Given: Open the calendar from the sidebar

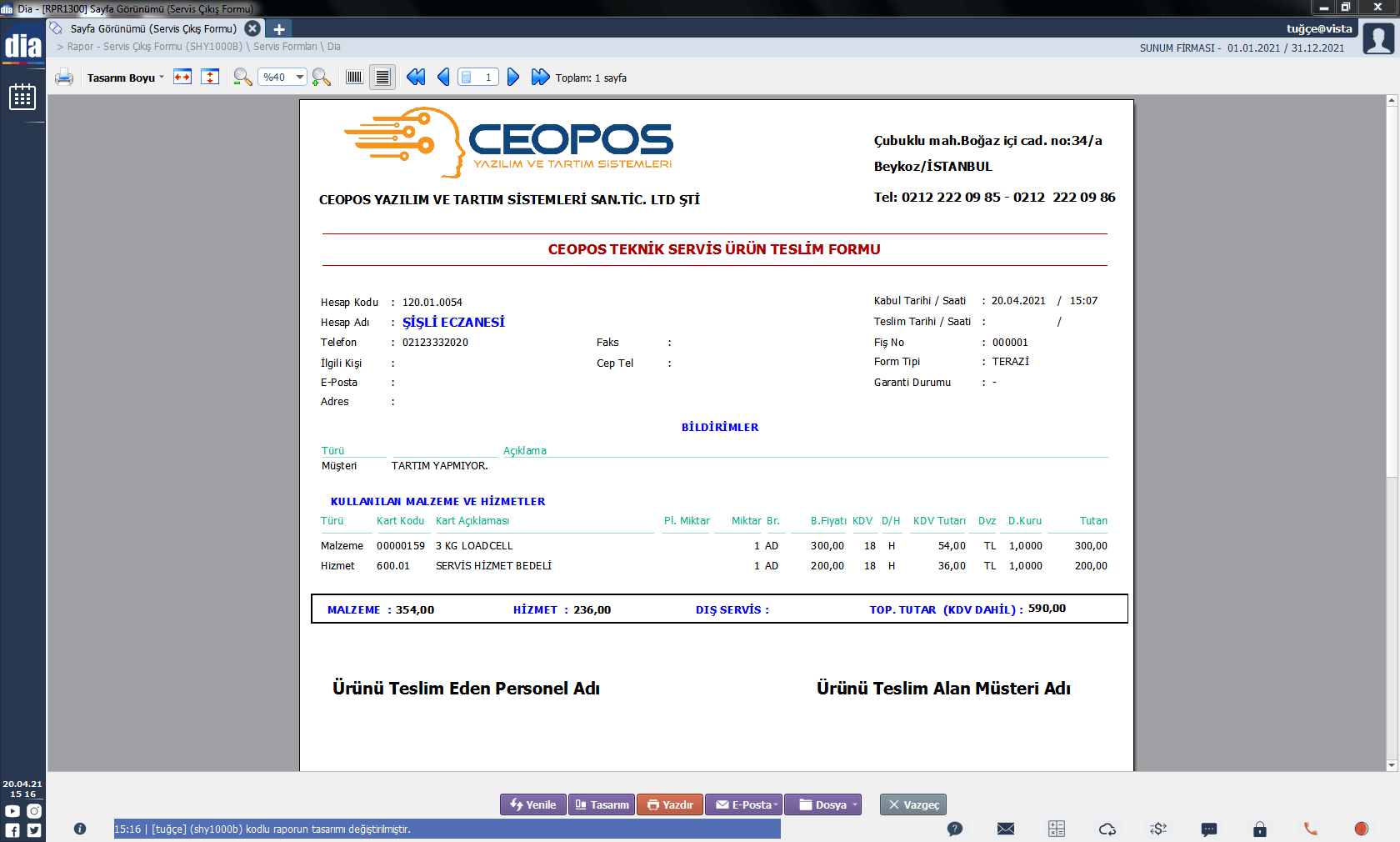Looking at the screenshot, I should tap(22, 98).
